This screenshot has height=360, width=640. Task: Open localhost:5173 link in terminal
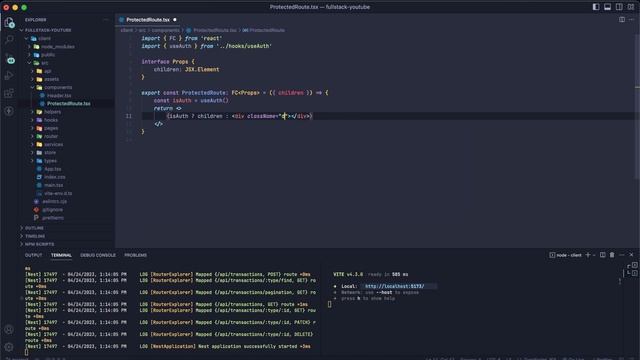click(x=394, y=286)
